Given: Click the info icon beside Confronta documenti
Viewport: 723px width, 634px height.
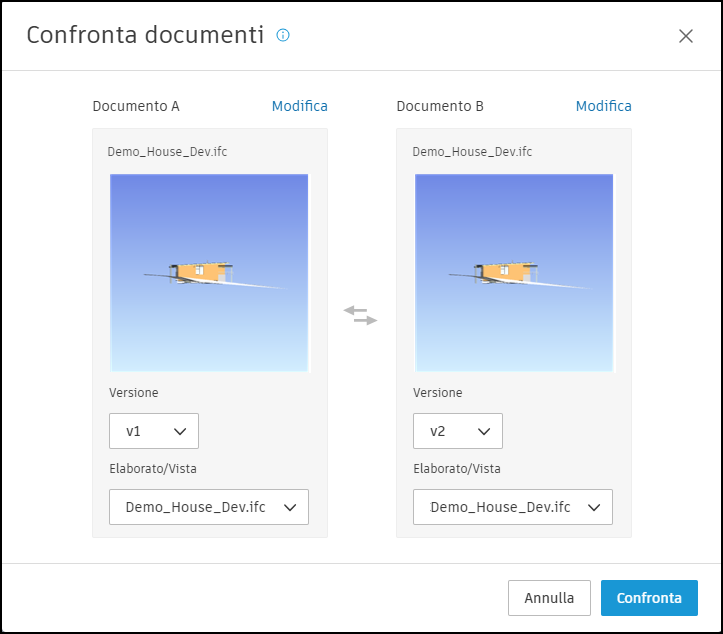Looking at the screenshot, I should point(283,35).
